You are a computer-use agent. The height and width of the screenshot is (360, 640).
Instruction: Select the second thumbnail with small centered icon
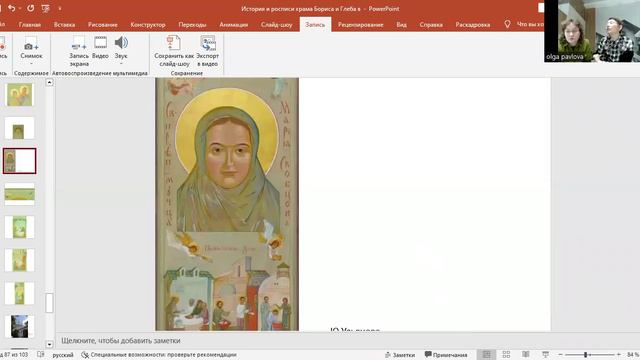click(20, 128)
